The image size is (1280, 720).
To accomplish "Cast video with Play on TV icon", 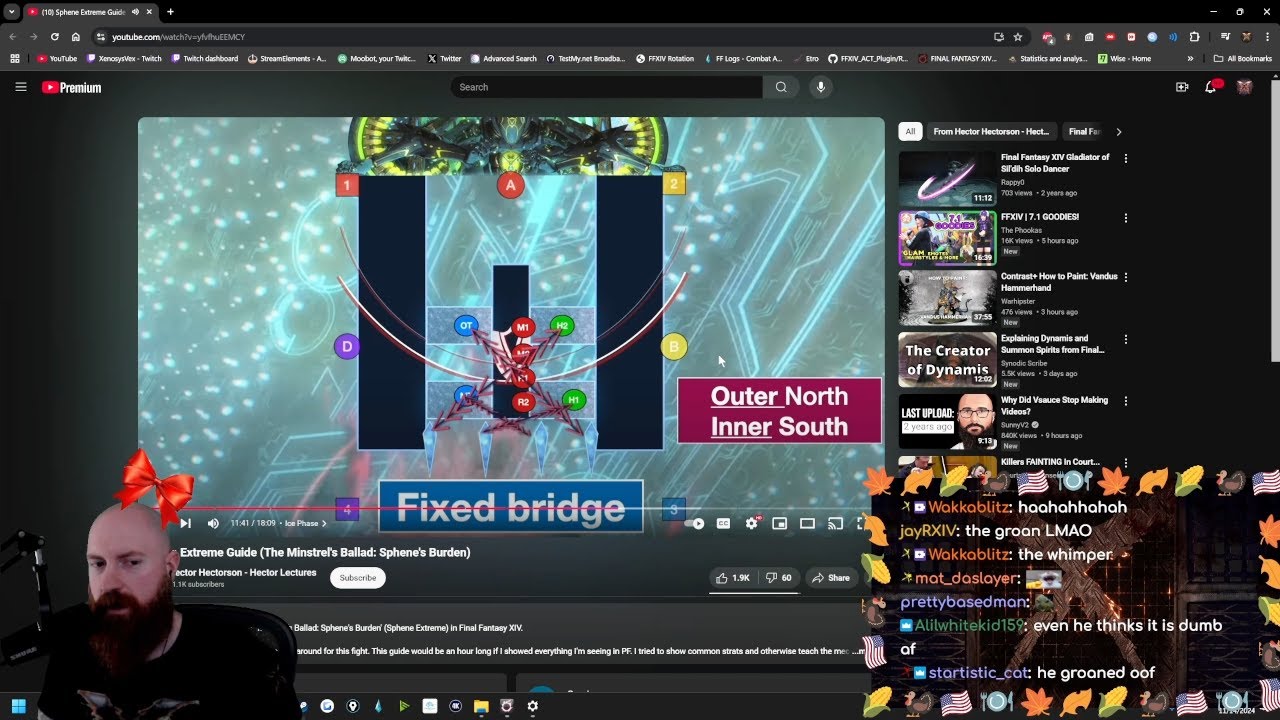I will tap(835, 523).
